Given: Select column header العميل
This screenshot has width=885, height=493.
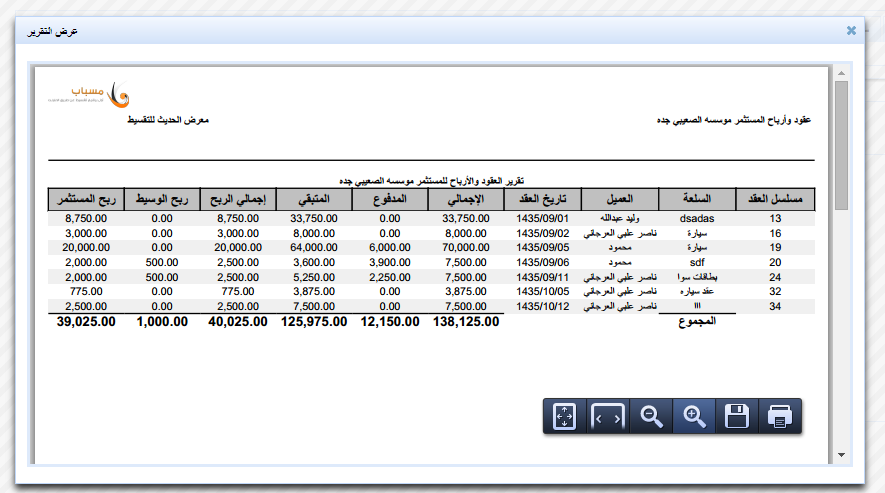Looking at the screenshot, I should [x=620, y=199].
